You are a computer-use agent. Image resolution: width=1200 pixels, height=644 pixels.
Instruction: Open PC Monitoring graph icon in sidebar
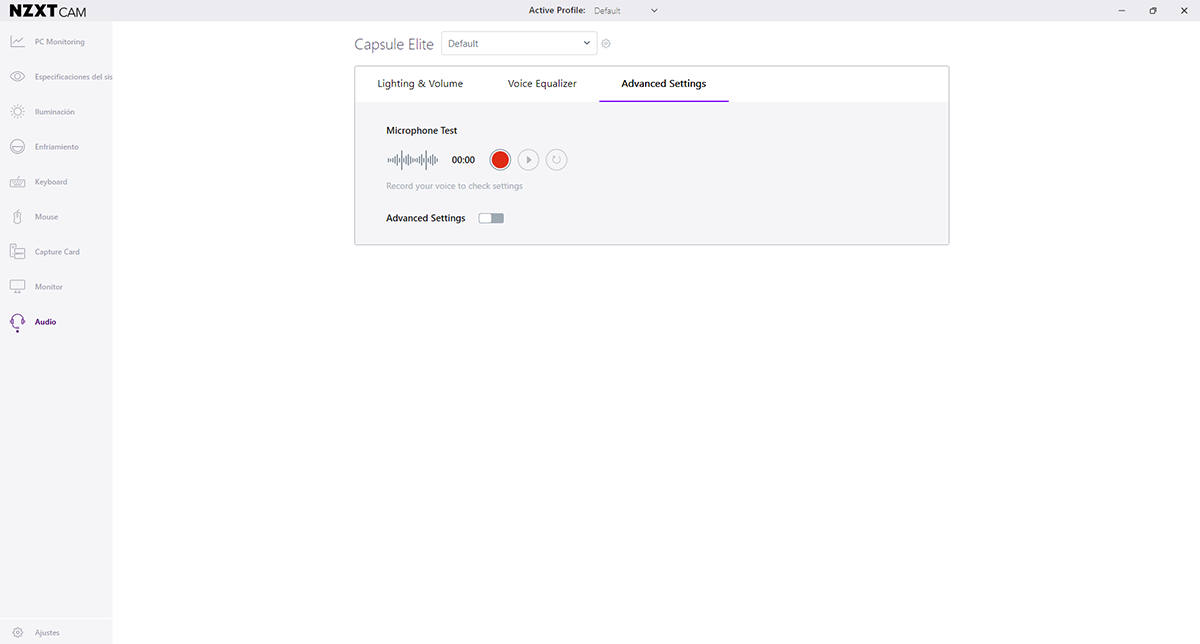[x=17, y=42]
